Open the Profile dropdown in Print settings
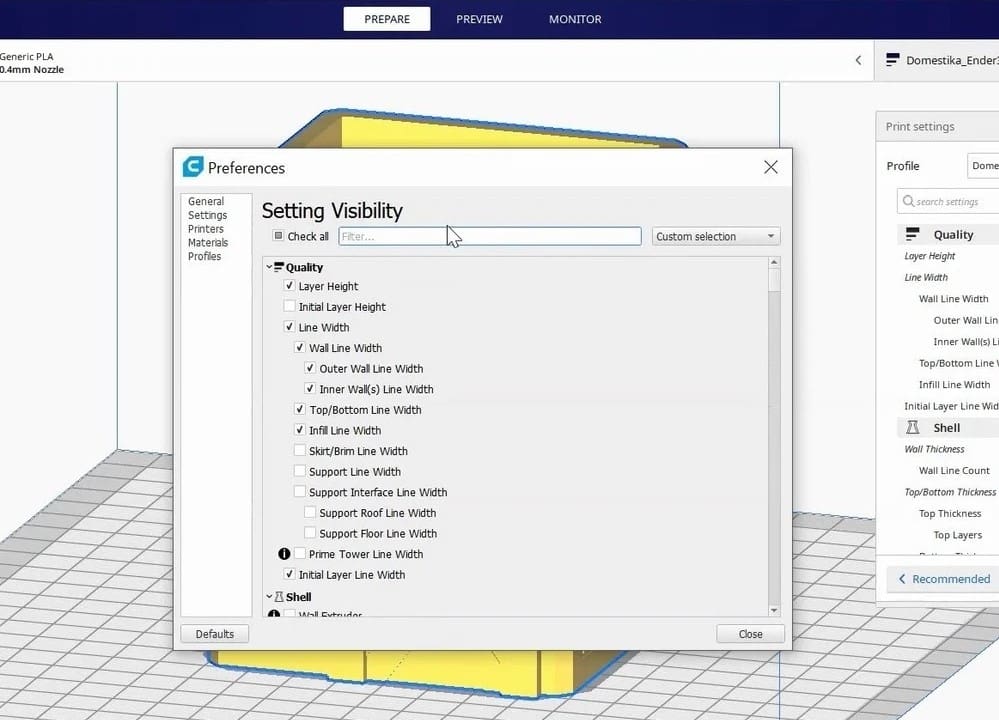This screenshot has height=720, width=999. tap(982, 166)
